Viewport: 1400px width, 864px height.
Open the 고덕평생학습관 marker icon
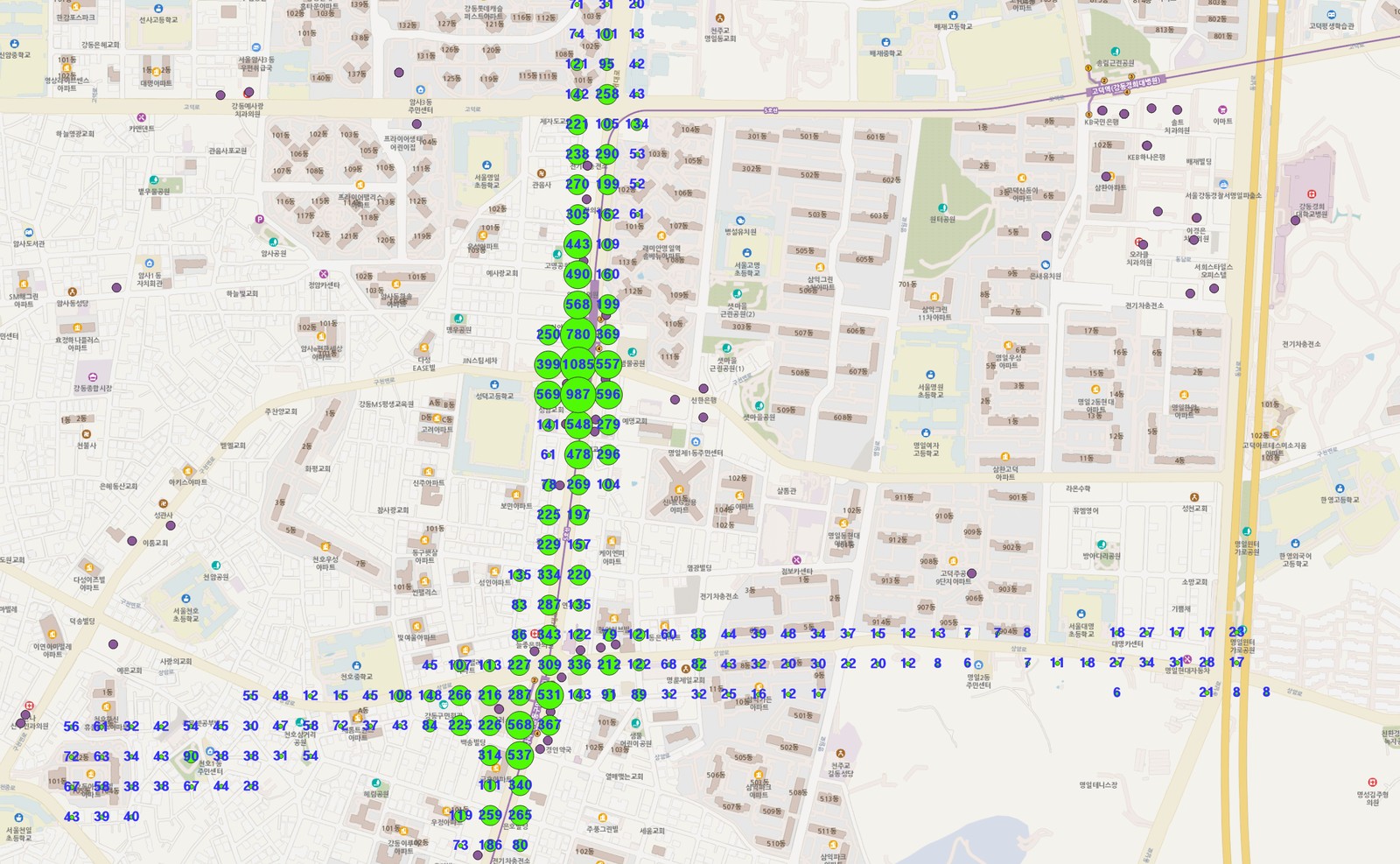pyautogui.click(x=1331, y=15)
